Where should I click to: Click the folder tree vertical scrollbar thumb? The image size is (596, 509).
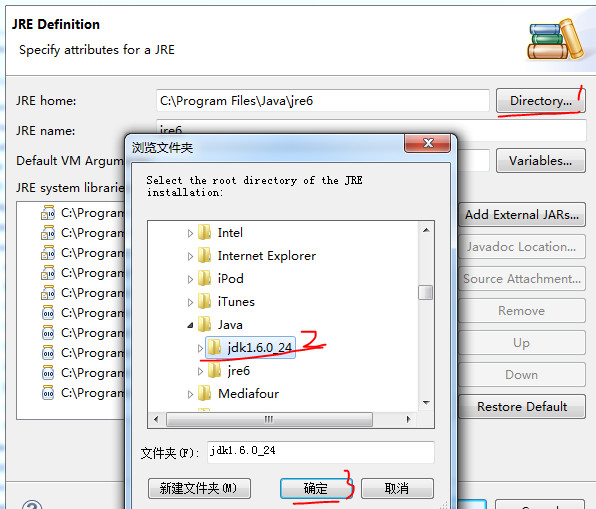click(426, 293)
